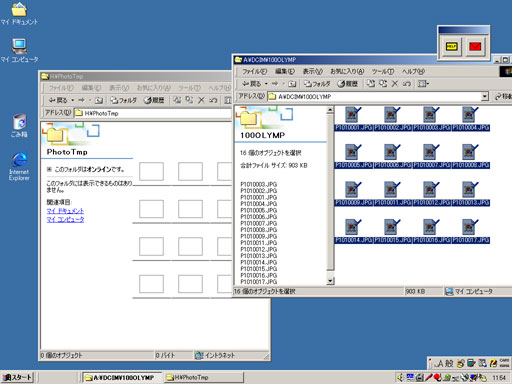
Task: Open マイ コンピュータ desktop icon
Action: click(19, 51)
